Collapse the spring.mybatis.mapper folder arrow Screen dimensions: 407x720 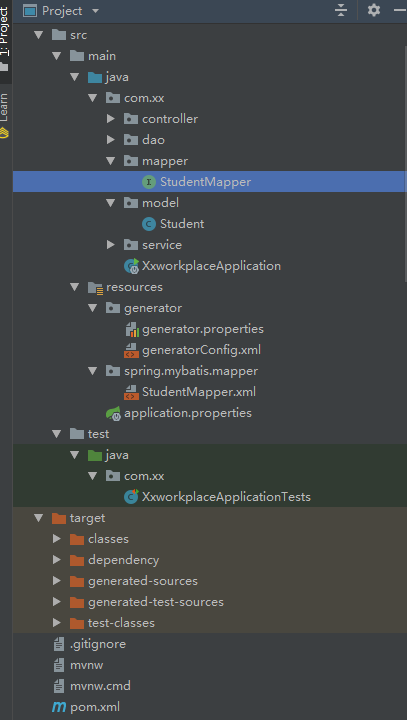(x=92, y=371)
